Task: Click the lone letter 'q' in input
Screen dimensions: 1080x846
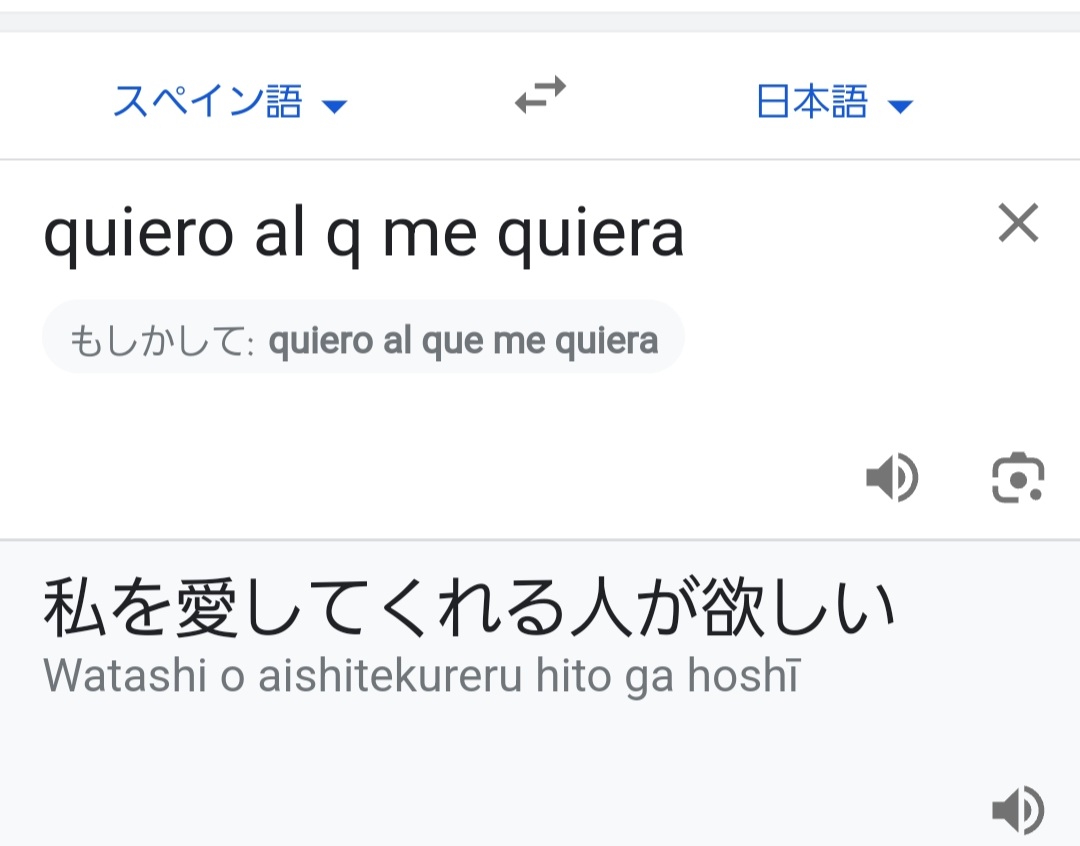Action: tap(343, 238)
